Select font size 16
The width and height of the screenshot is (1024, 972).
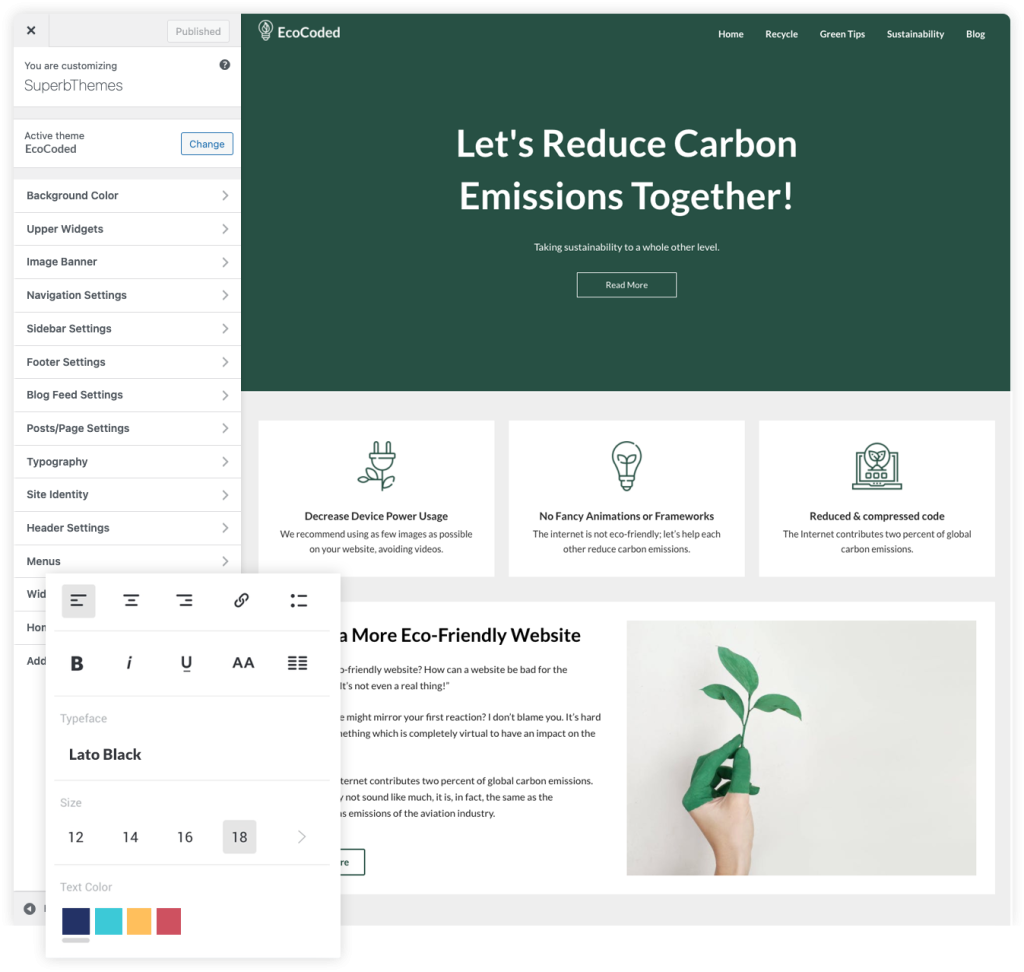[x=185, y=837]
